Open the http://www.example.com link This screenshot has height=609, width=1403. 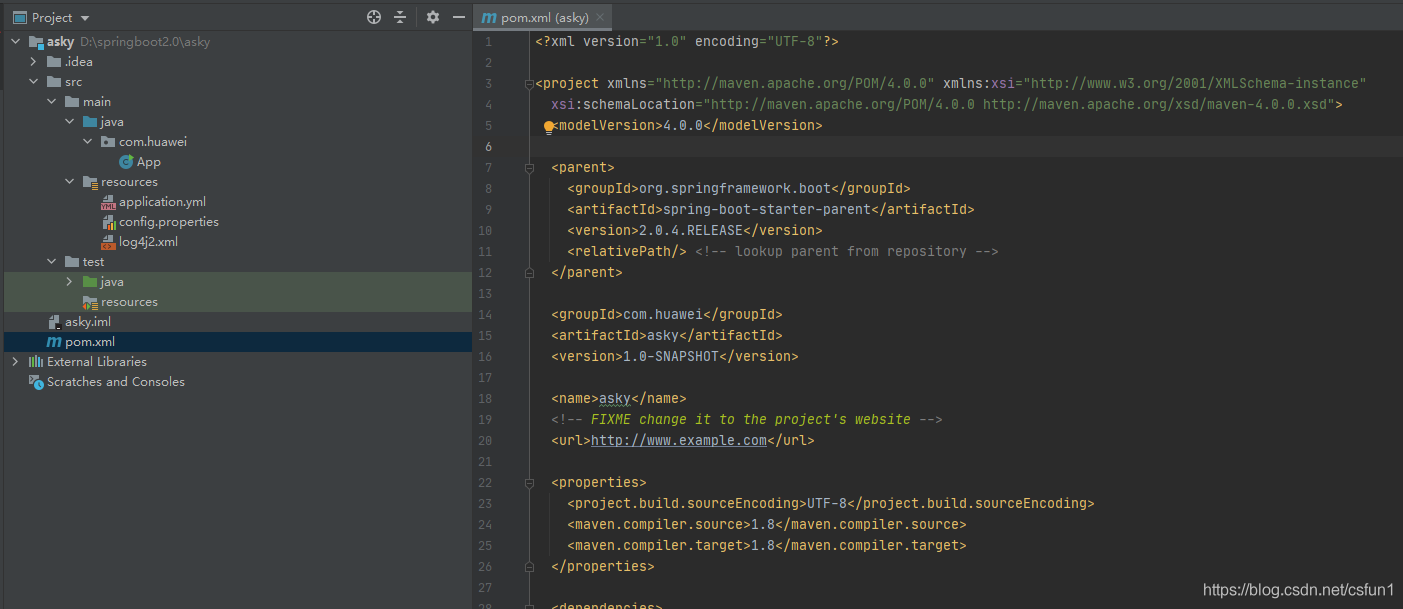(x=679, y=440)
